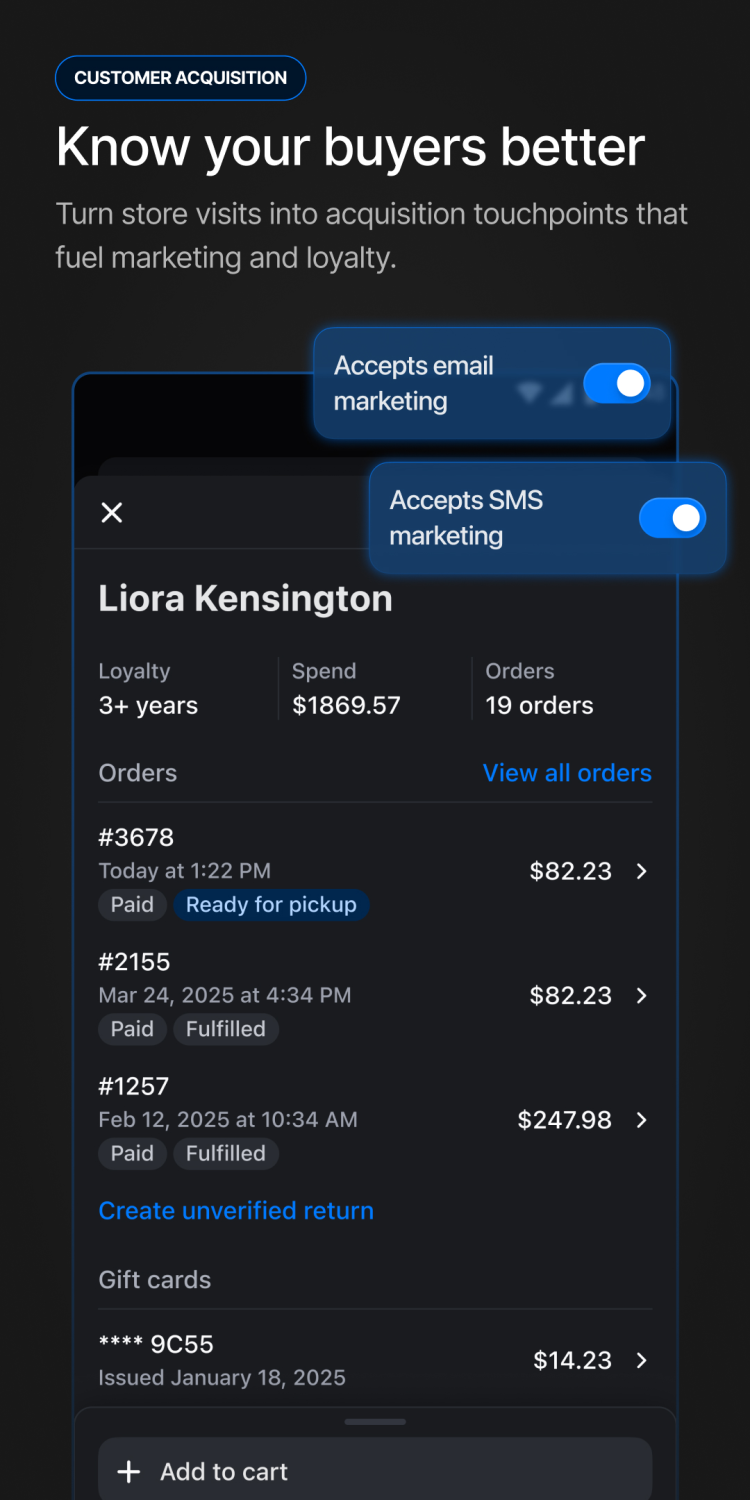Toggle Accepts email marketing switch

pos(617,383)
